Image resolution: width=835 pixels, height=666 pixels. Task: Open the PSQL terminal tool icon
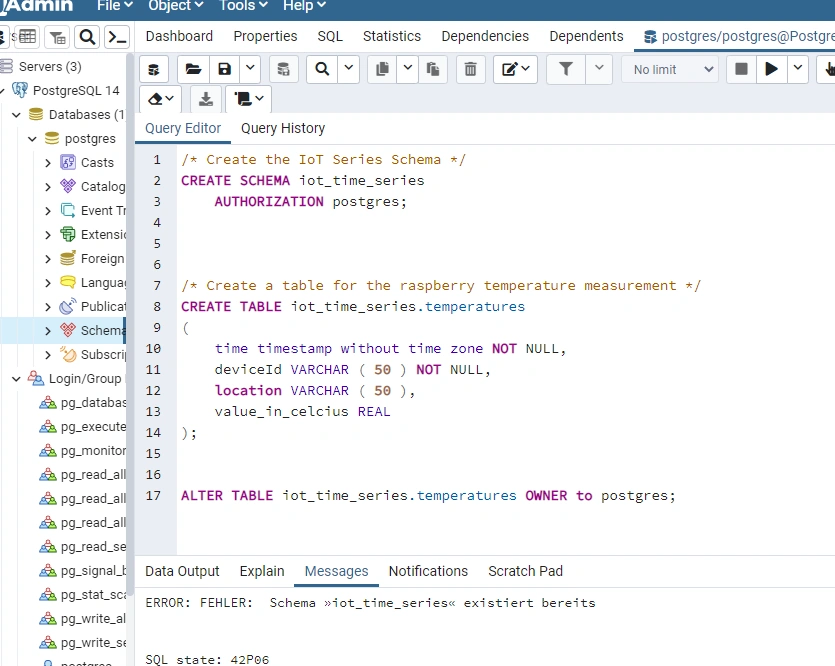pos(116,37)
